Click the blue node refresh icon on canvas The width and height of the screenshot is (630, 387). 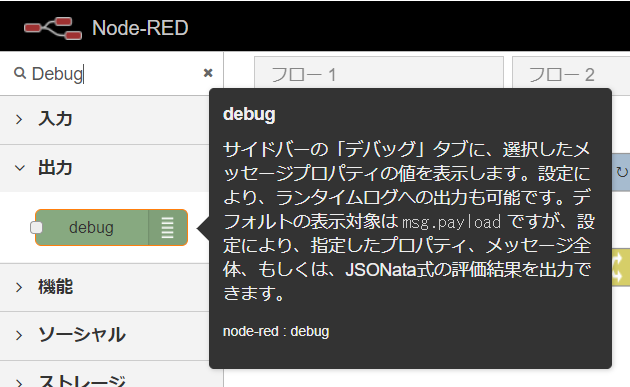click(x=622, y=172)
